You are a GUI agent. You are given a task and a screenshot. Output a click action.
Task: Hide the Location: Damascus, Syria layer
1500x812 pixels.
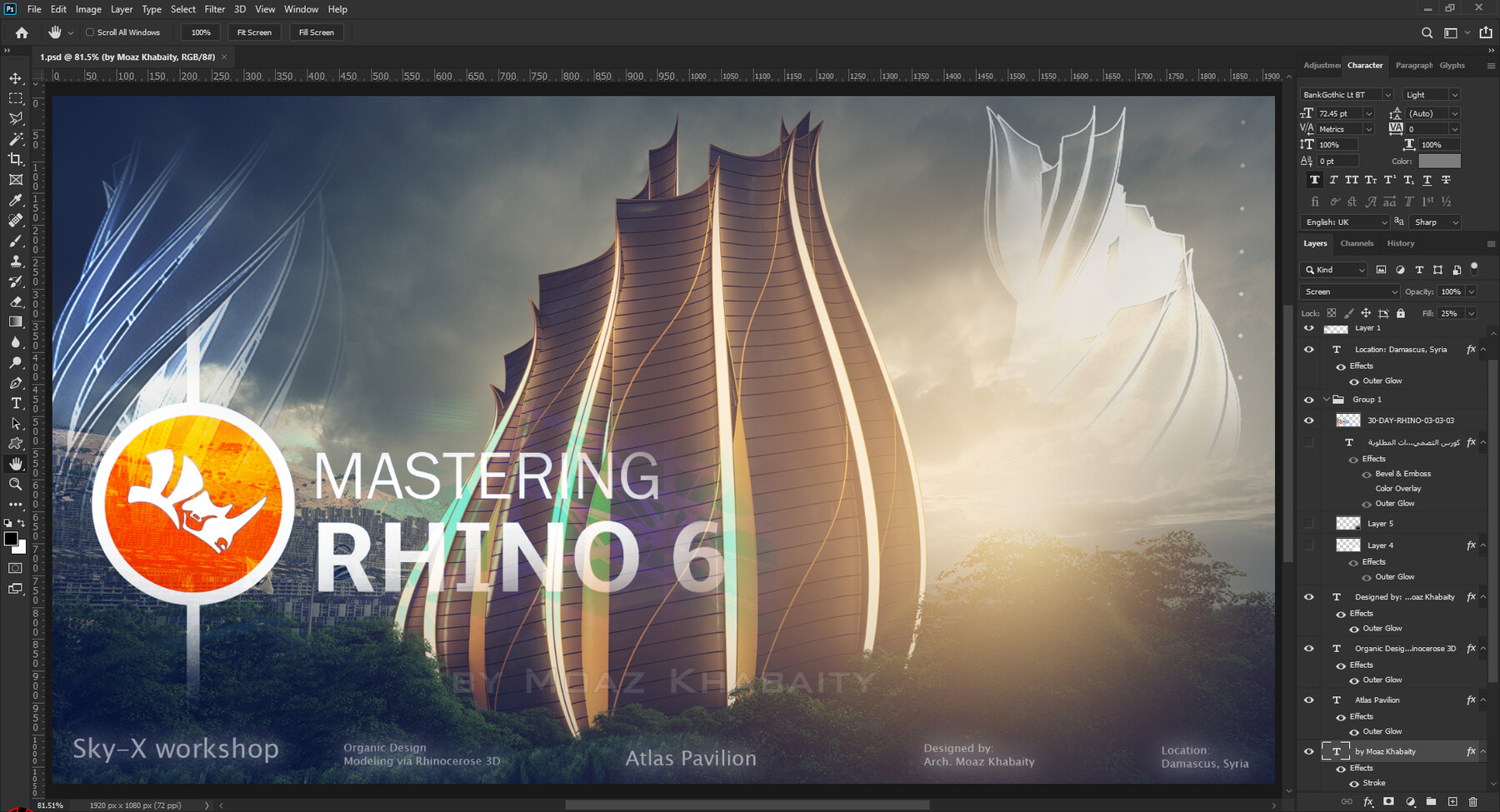[1308, 350]
